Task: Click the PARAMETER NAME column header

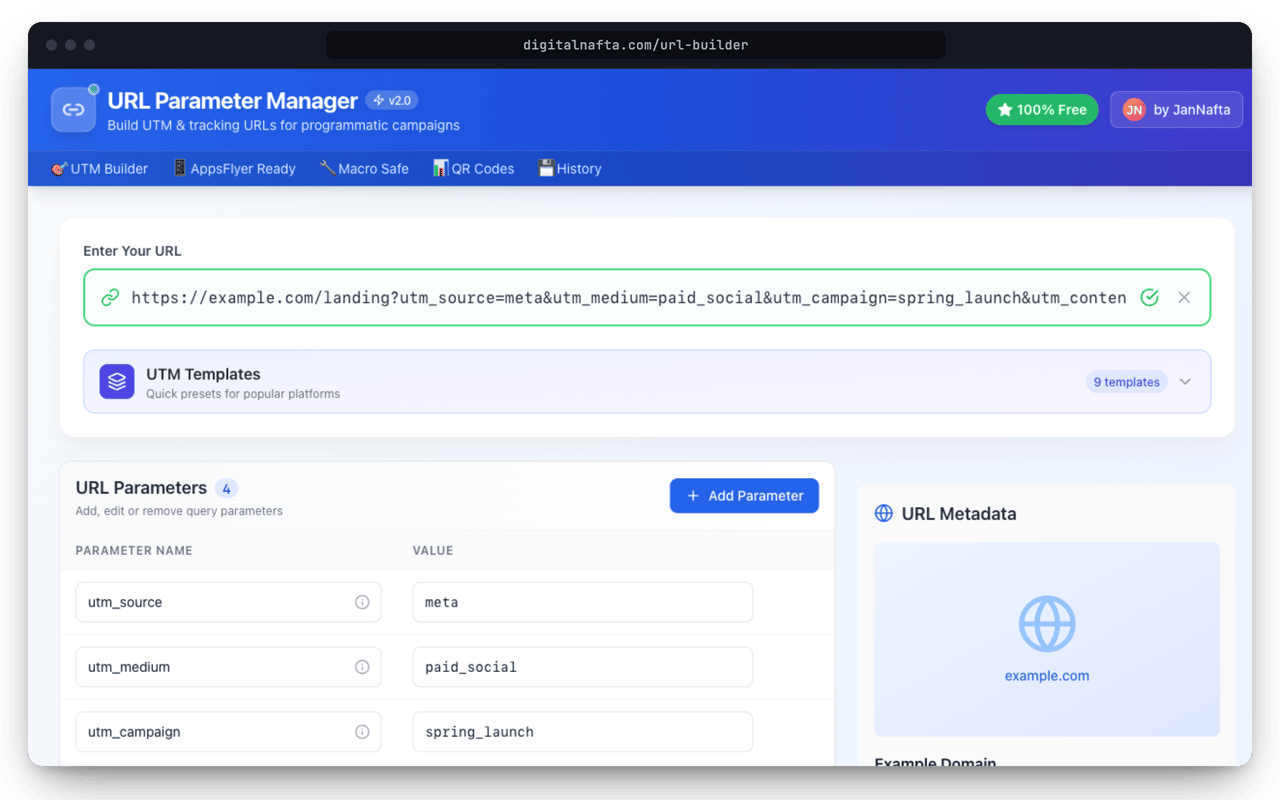Action: 134,551
